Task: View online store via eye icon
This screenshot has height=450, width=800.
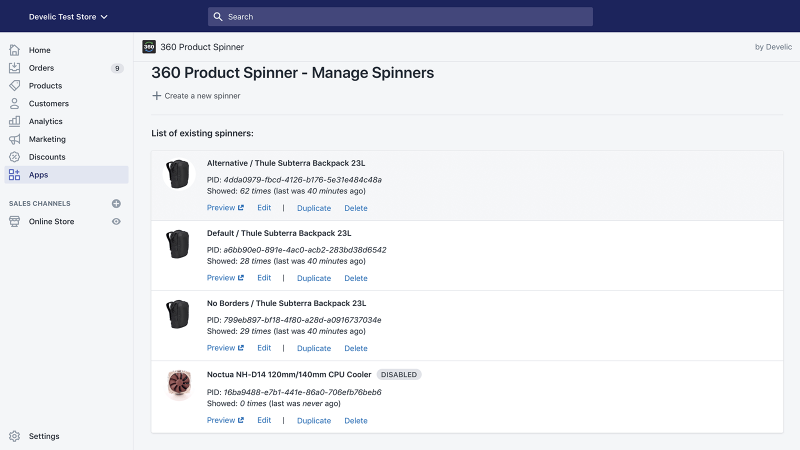Action: [x=116, y=221]
